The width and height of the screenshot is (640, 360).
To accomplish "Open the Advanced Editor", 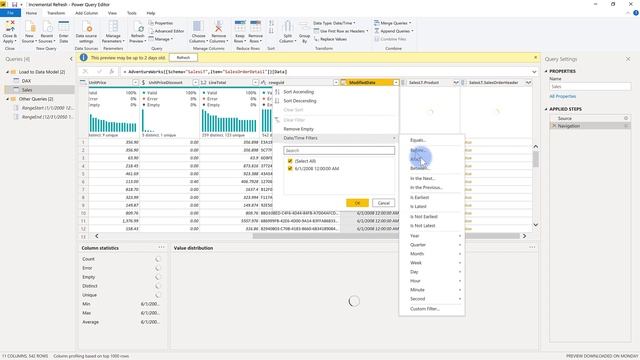I will [x=167, y=31].
